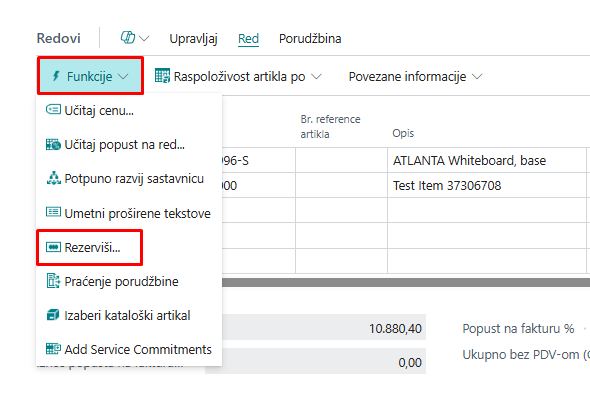Click the reference cell in Test Item row
590x401 pixels.
341,185
